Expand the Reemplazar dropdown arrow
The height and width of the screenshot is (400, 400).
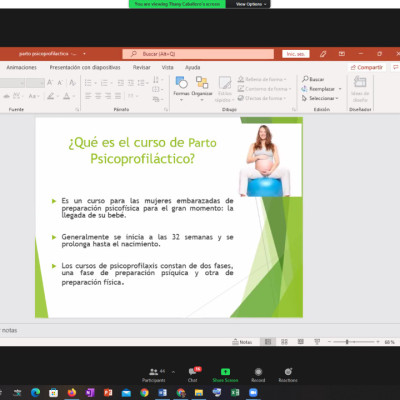[x=340, y=89]
